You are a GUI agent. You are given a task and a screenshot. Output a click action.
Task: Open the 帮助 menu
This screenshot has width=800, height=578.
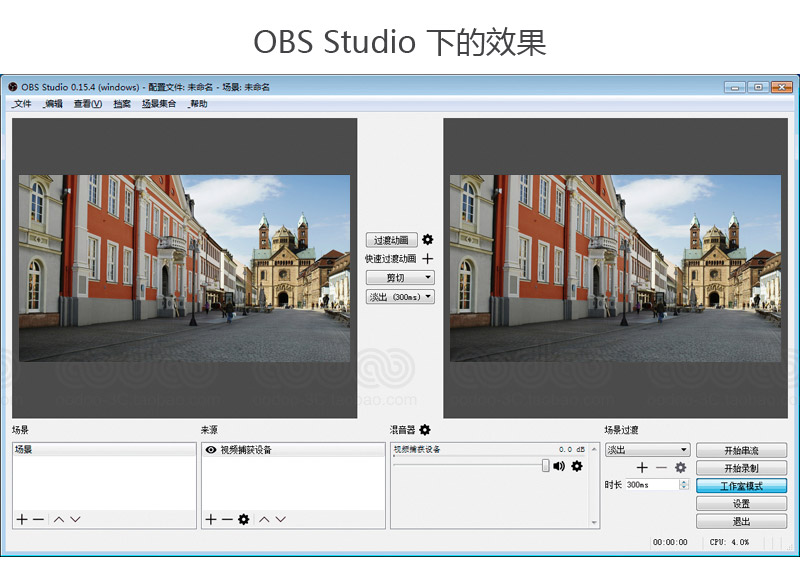click(x=198, y=104)
